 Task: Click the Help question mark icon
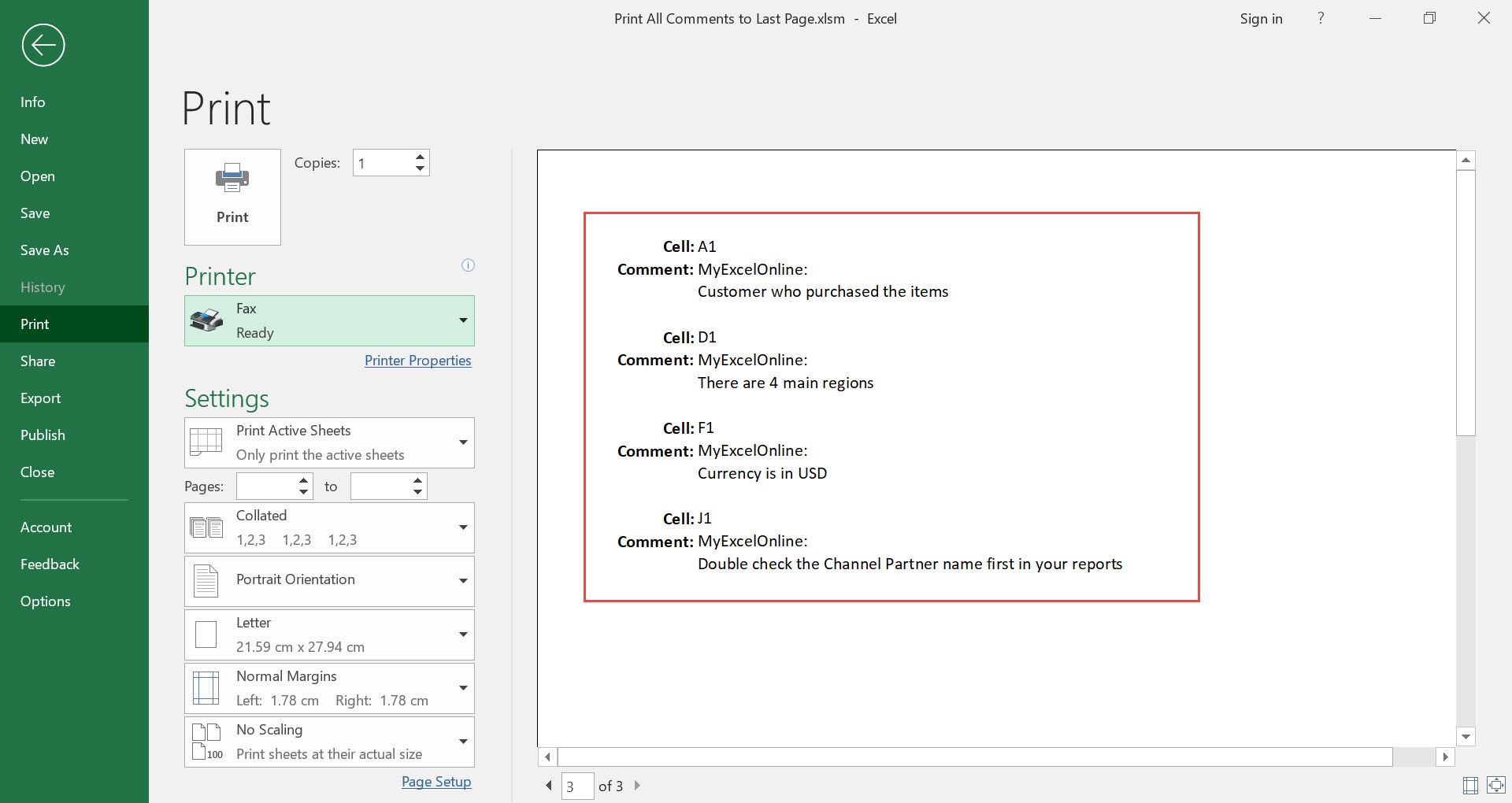pyautogui.click(x=1321, y=18)
